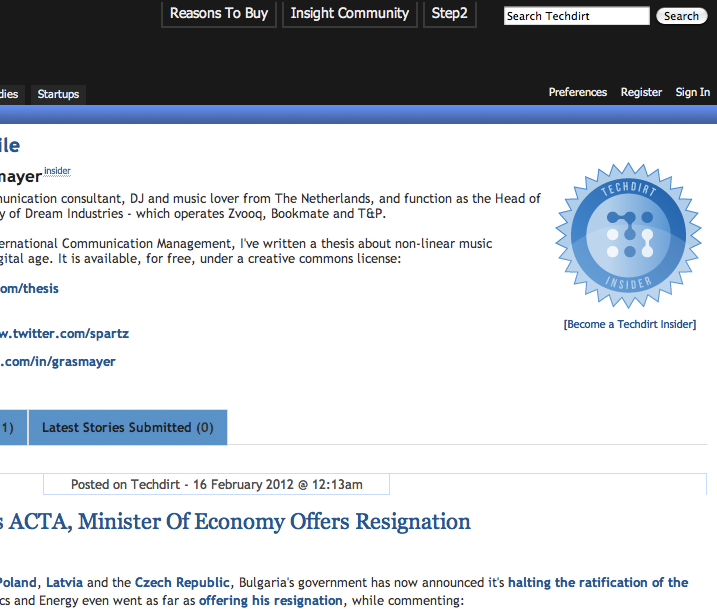Open the Insight Community section
This screenshot has width=717, height=609.
point(350,14)
